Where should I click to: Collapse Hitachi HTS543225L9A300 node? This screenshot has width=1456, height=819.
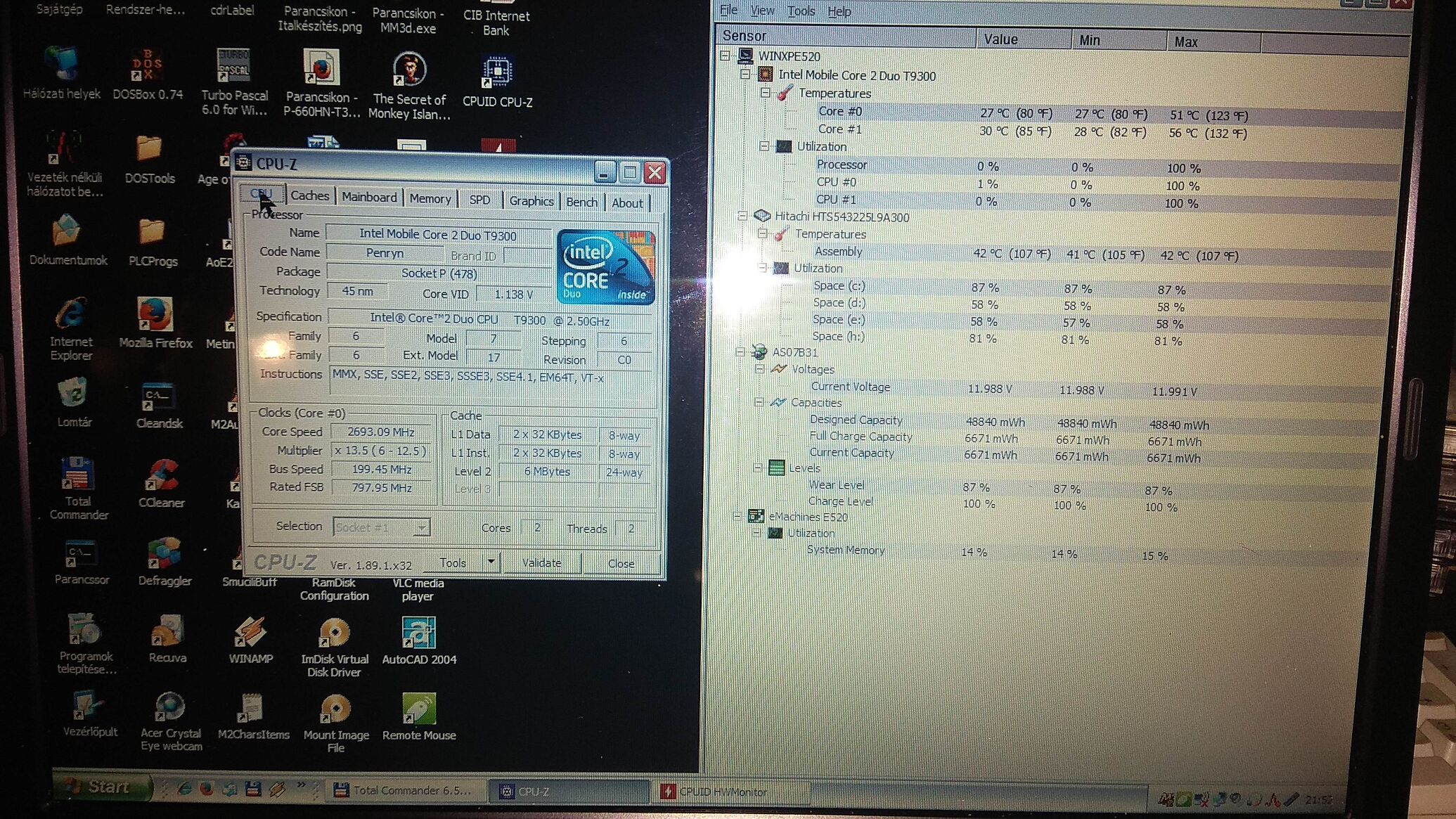coord(742,216)
